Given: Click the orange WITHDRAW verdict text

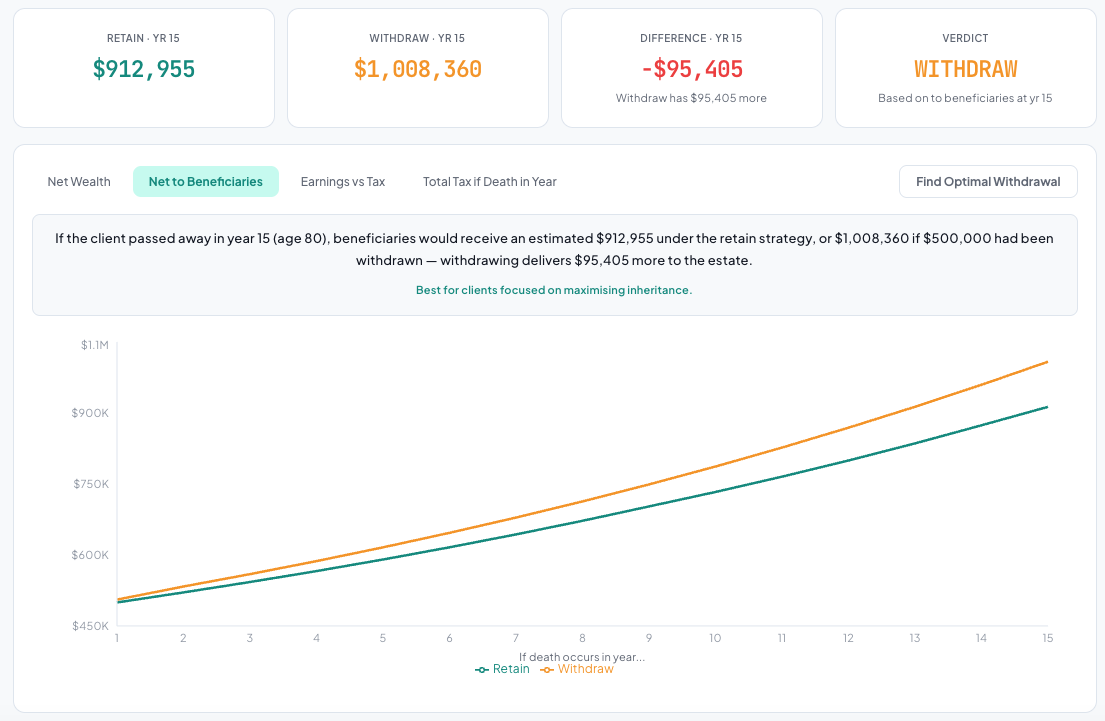Looking at the screenshot, I should [x=965, y=69].
